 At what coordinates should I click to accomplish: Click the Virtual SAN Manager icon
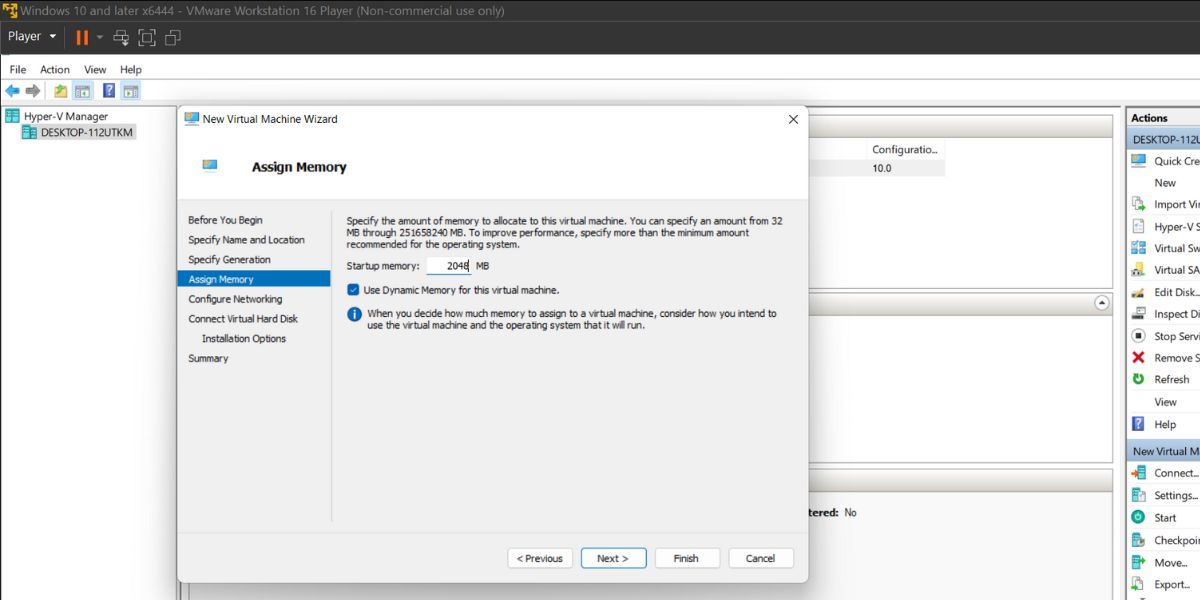[x=1138, y=270]
